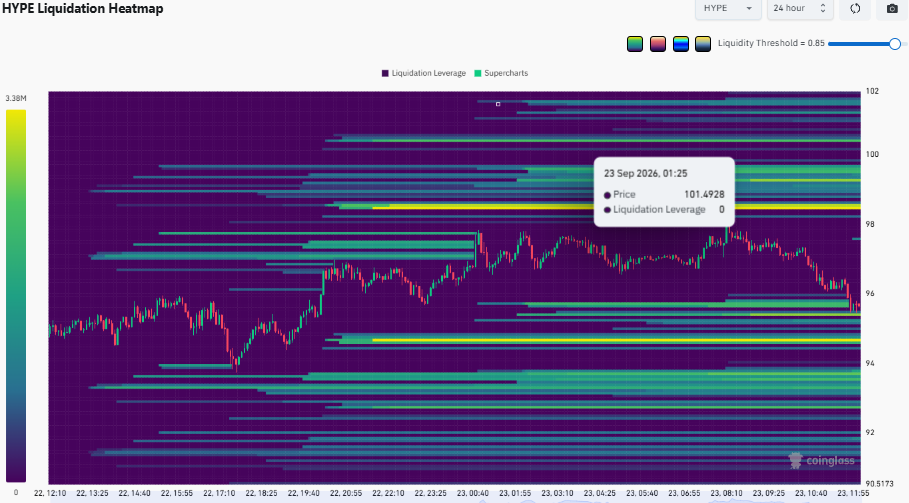This screenshot has width=909, height=503.
Task: Take a screenshot with the camera icon
Action: point(892,9)
